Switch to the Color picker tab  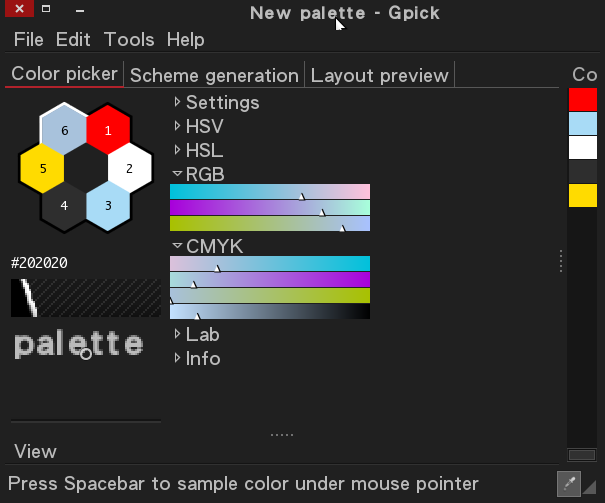click(x=64, y=74)
